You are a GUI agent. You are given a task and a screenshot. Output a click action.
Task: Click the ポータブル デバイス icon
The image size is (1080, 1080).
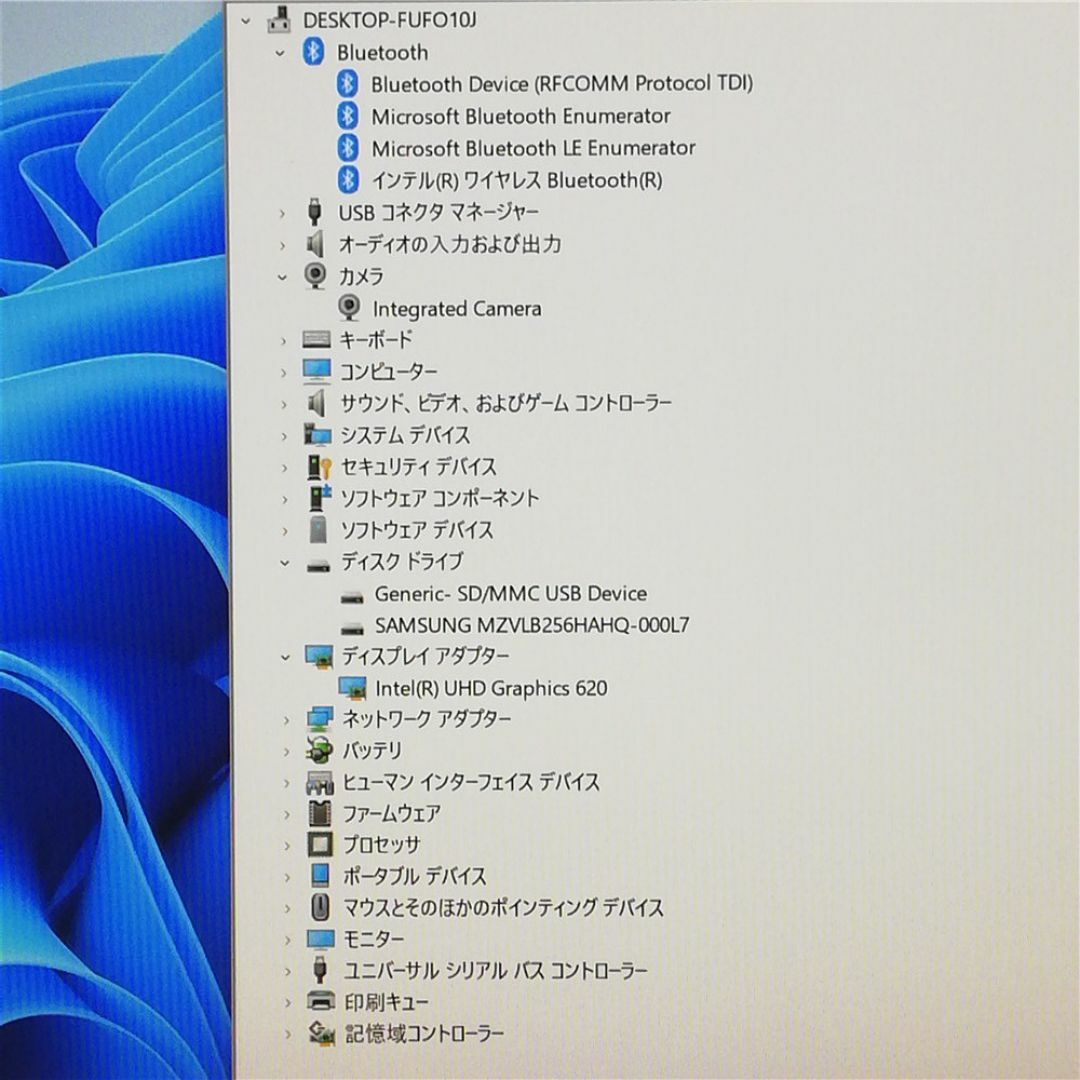[320, 875]
